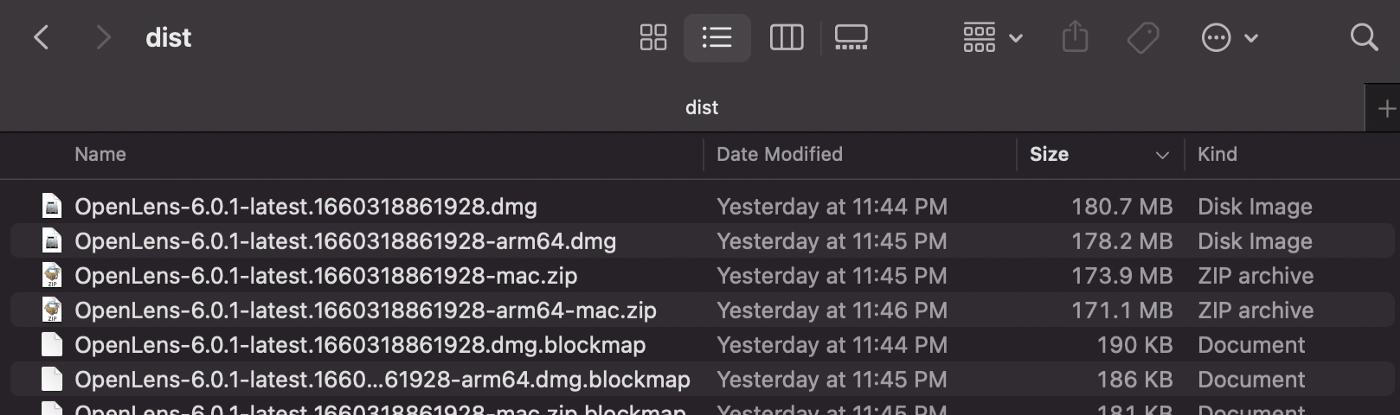Switch to gallery view

(851, 38)
